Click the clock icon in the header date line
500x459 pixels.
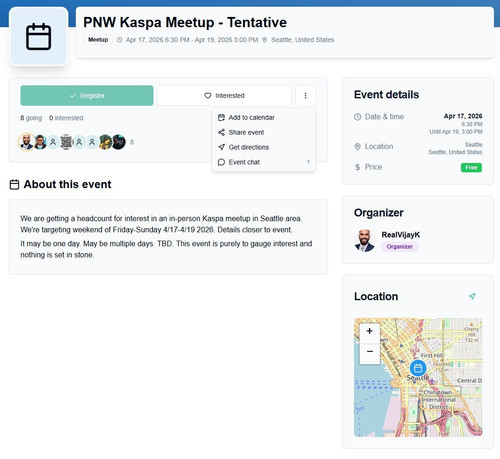tap(119, 40)
